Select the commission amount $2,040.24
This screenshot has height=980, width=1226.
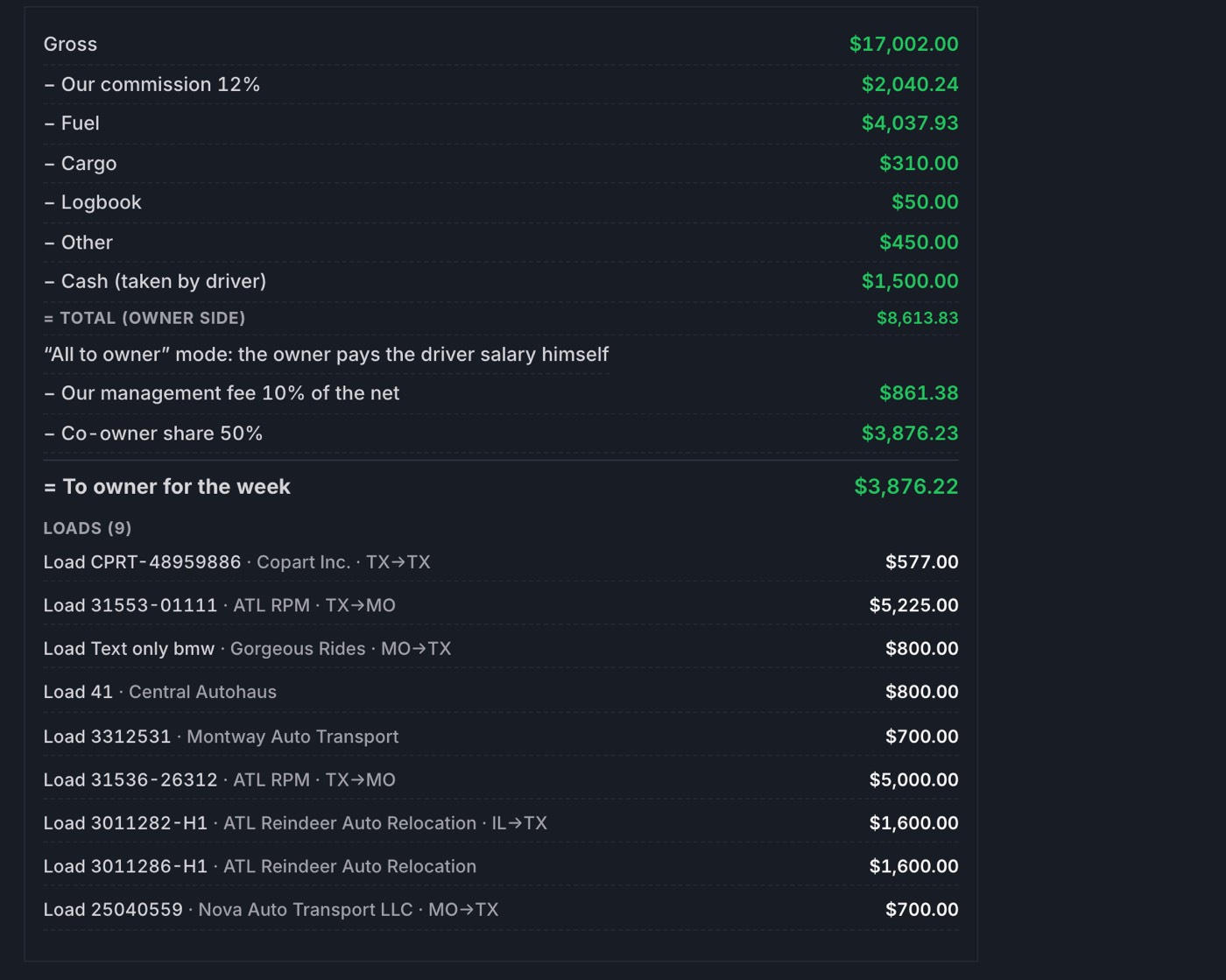[x=910, y=84]
